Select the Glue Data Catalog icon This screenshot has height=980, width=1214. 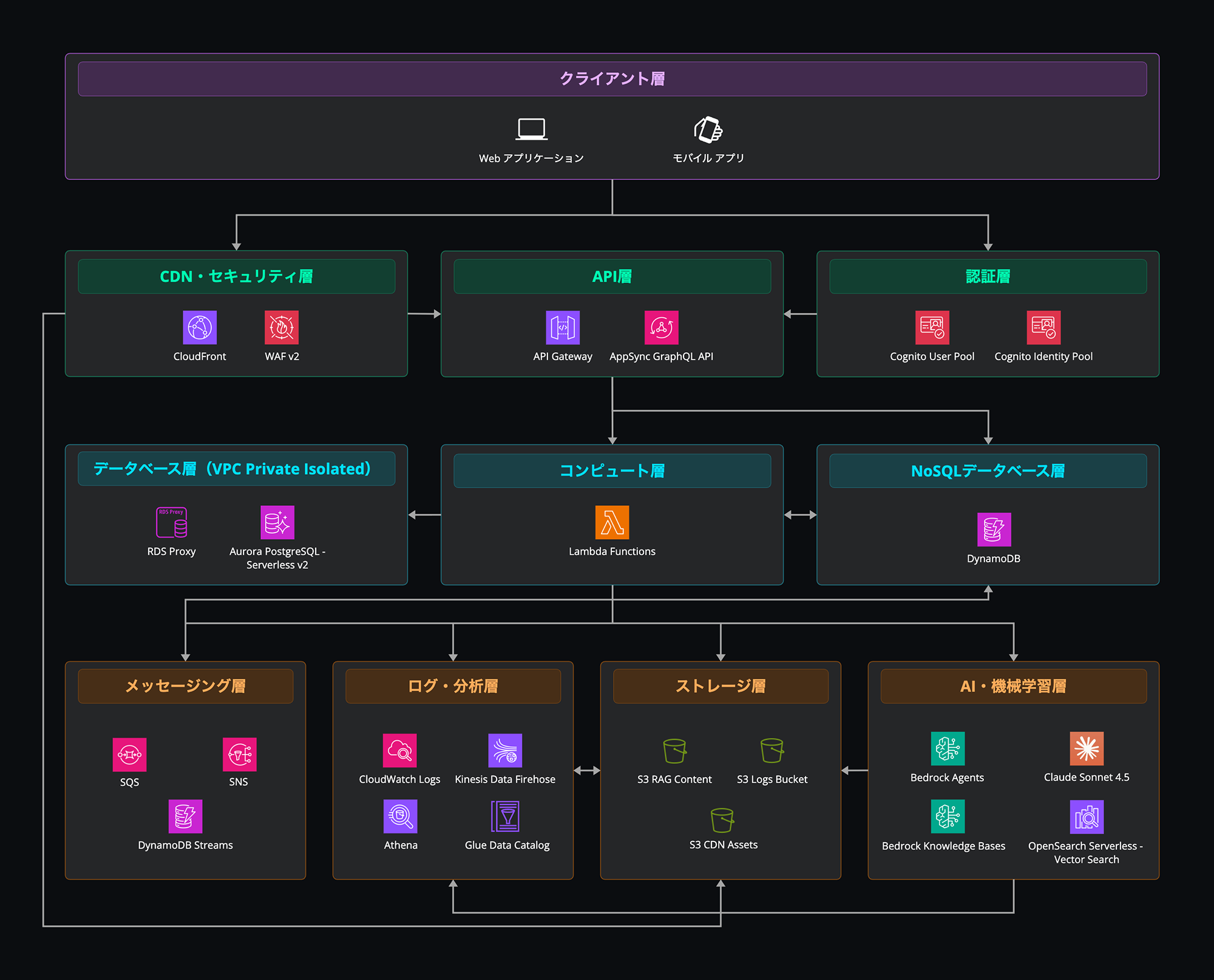click(x=506, y=817)
